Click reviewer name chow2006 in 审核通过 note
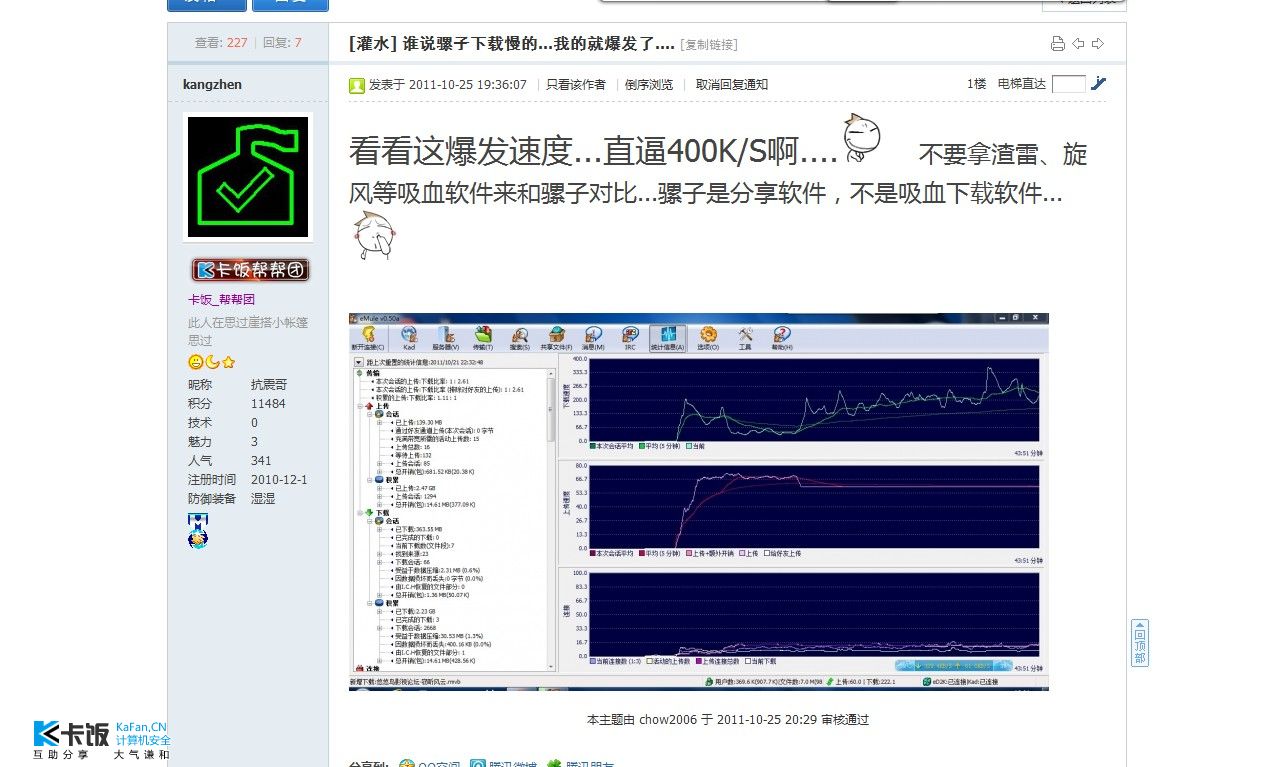 click(x=668, y=719)
